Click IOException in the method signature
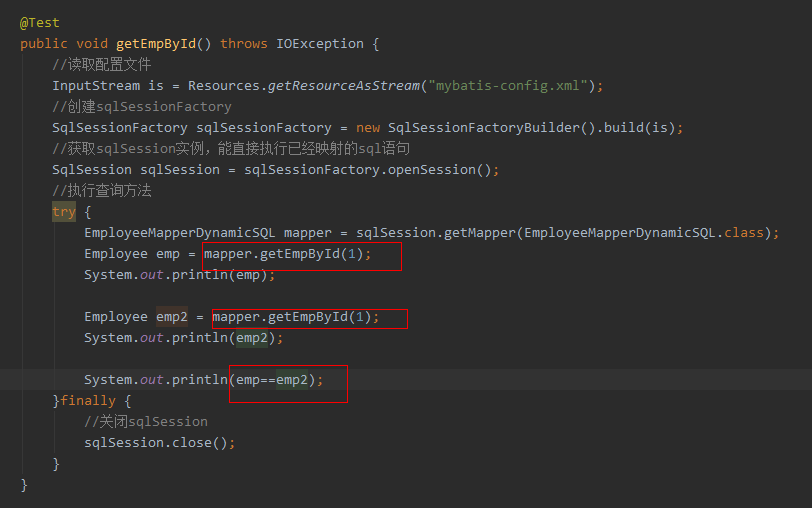This screenshot has width=812, height=508. click(320, 43)
